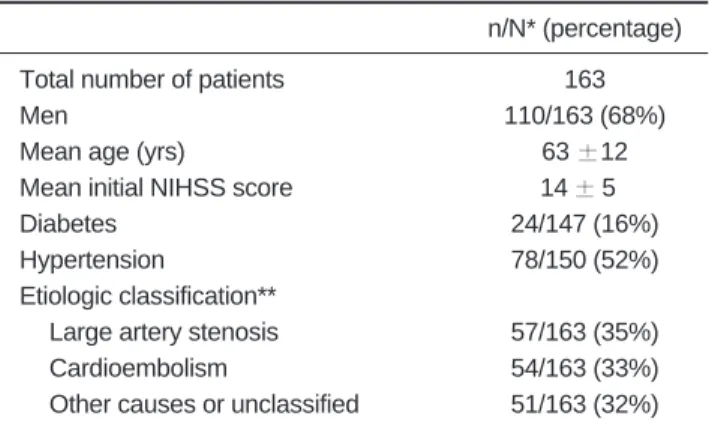This screenshot has height=425, width=709.
Task: Click the value 163 for total patients
Action: (585, 80)
